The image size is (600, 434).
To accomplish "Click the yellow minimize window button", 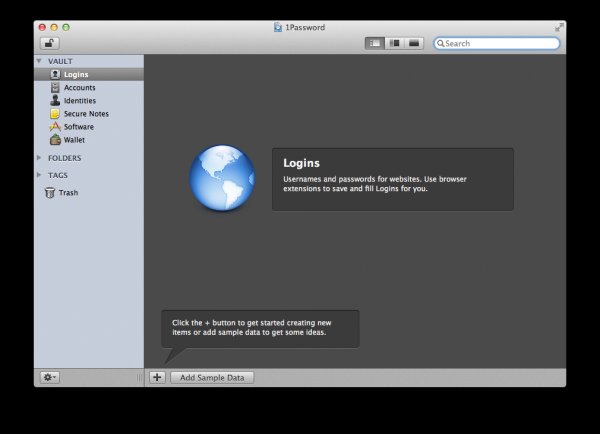I will tap(54, 27).
